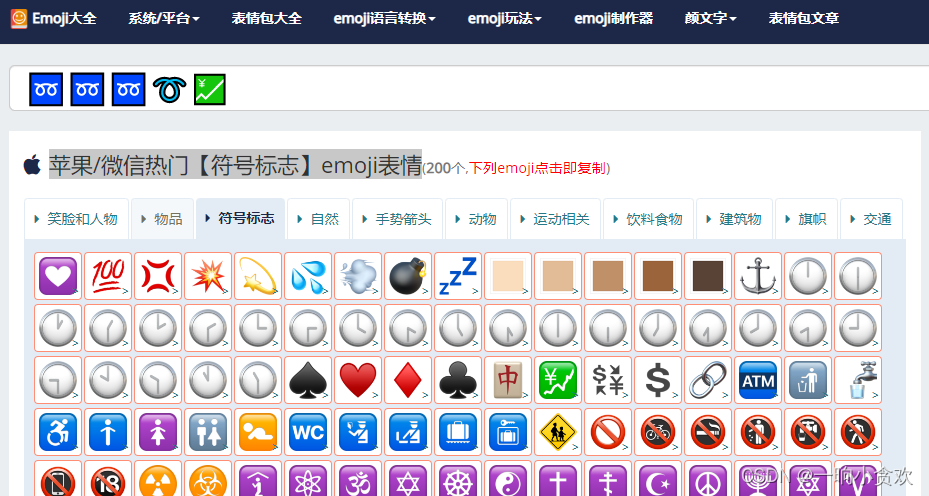Copy the WC water closet emoji

[307, 432]
